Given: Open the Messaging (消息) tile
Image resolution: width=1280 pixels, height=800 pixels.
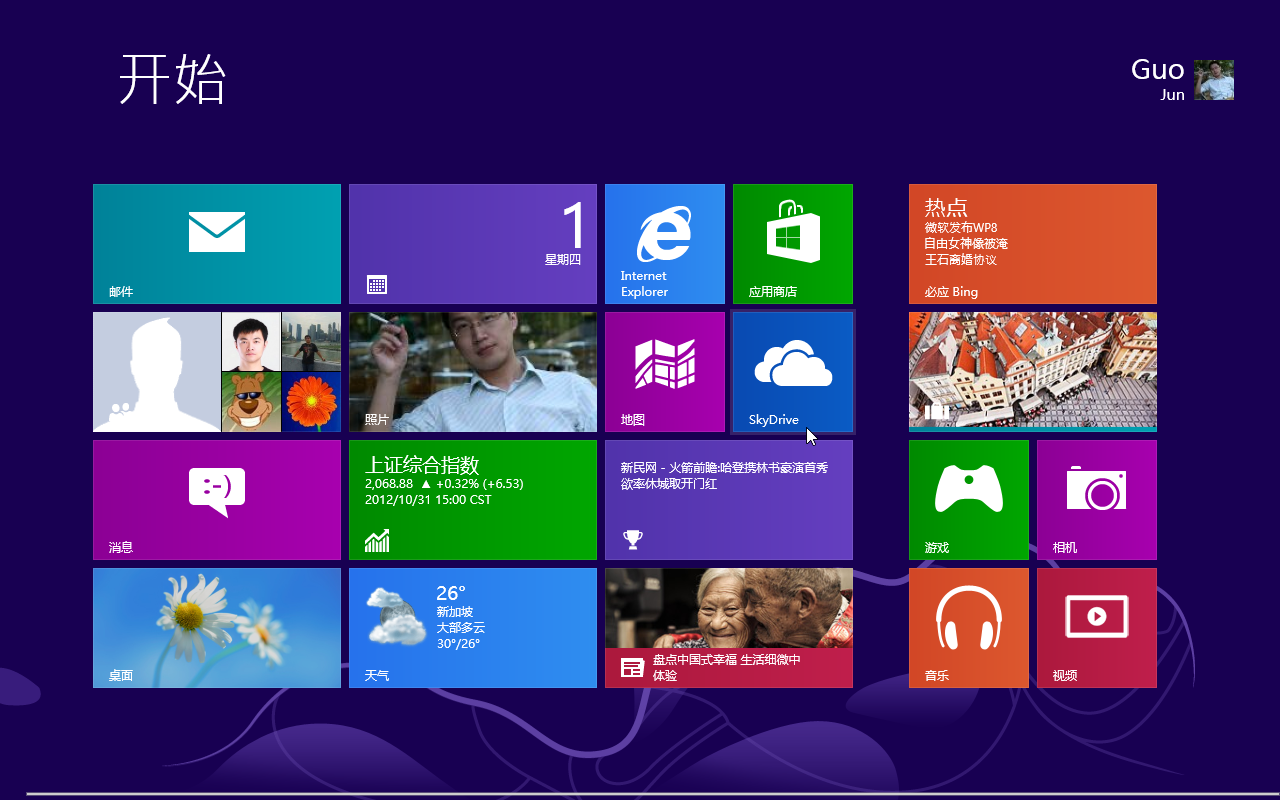Looking at the screenshot, I should click(217, 499).
